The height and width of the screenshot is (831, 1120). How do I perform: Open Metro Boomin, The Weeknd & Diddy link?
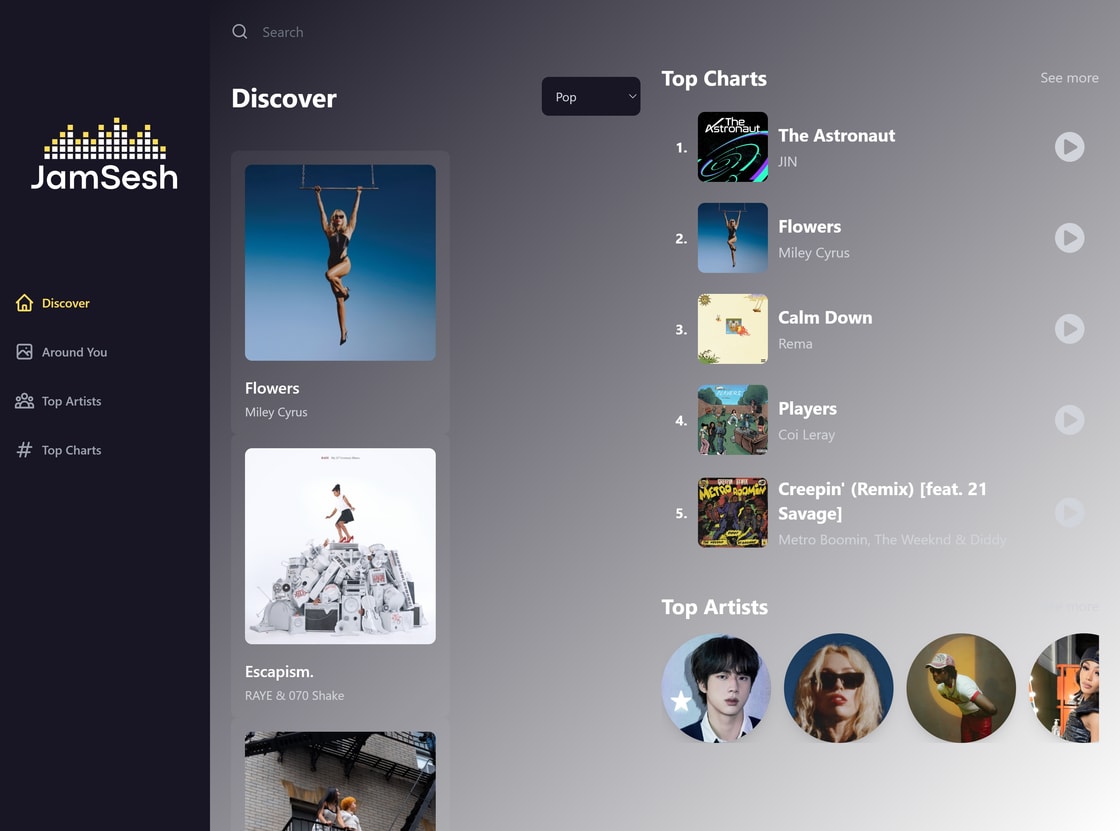[x=892, y=539]
